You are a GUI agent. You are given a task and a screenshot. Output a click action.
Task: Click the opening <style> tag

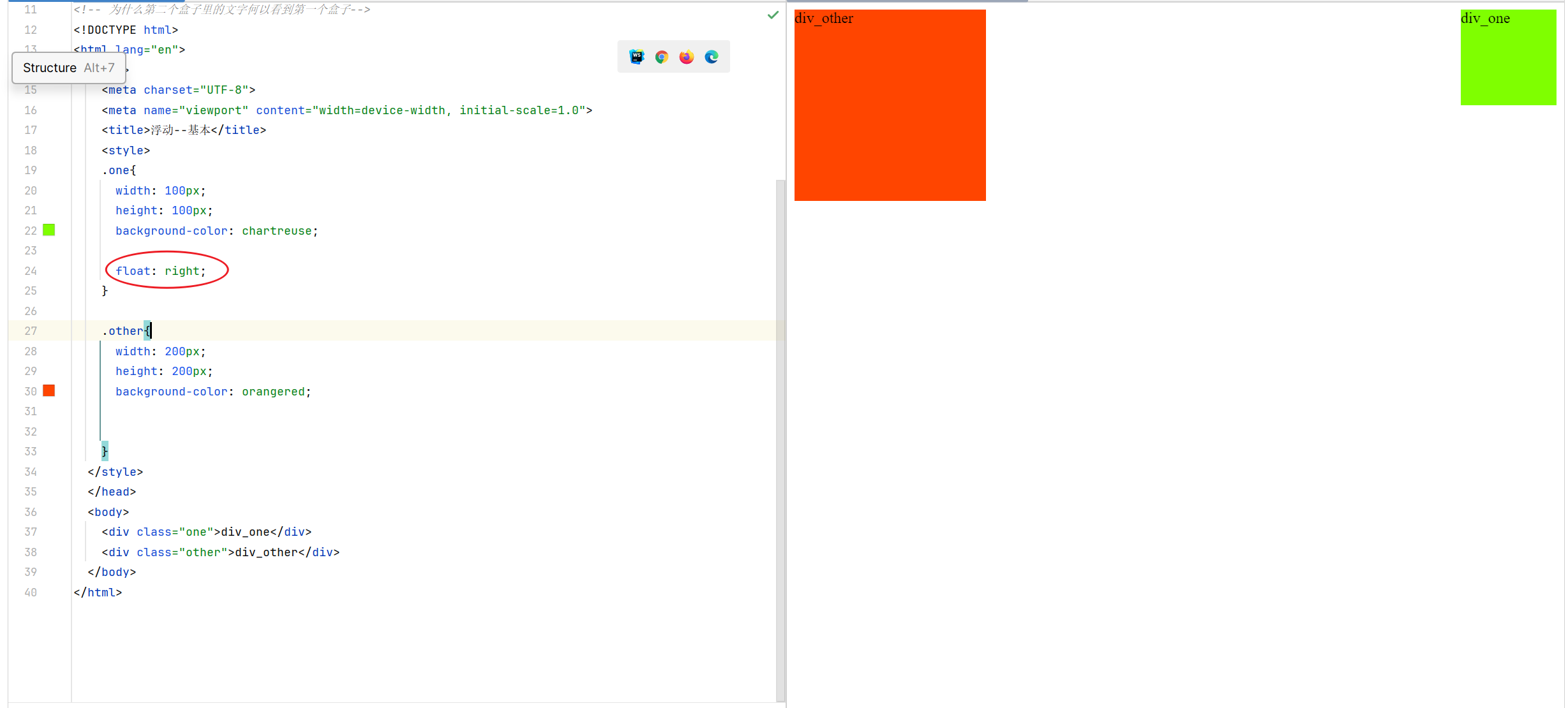point(126,151)
